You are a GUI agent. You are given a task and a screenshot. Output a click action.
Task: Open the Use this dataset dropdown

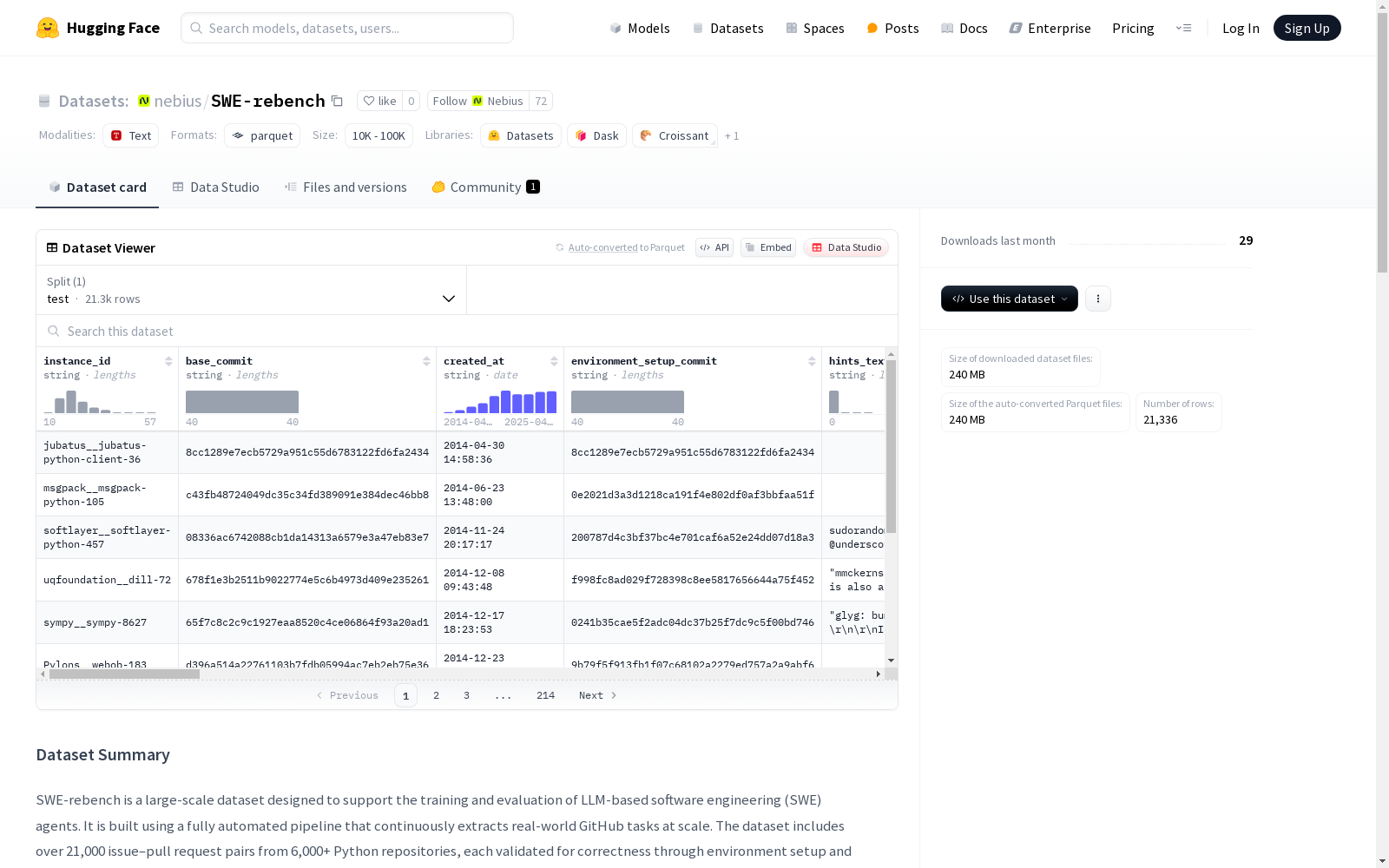click(x=1010, y=299)
